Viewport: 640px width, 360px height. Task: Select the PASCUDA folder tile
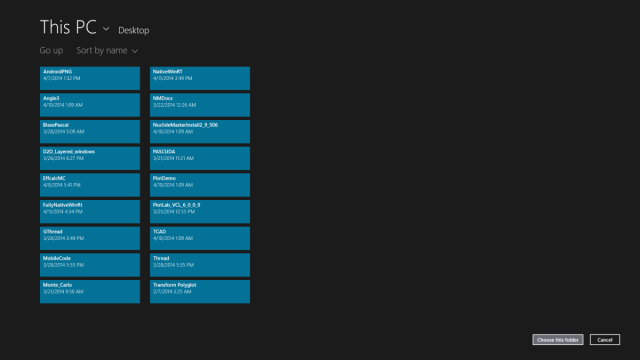coord(200,158)
